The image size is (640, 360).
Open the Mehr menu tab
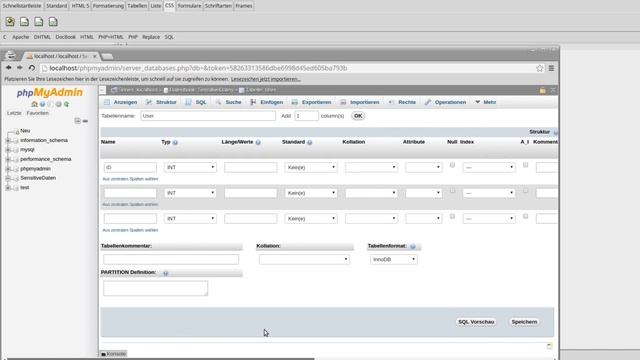click(x=486, y=102)
